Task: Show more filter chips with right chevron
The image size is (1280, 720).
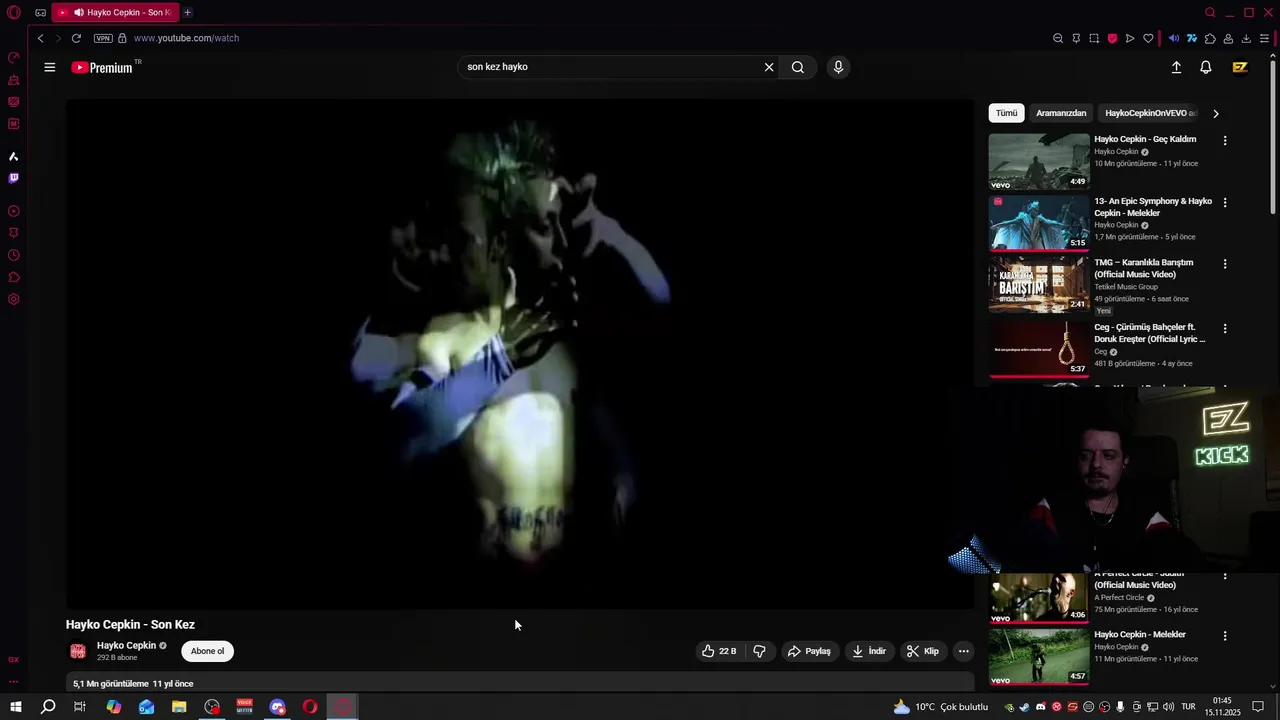Action: coord(1216,113)
